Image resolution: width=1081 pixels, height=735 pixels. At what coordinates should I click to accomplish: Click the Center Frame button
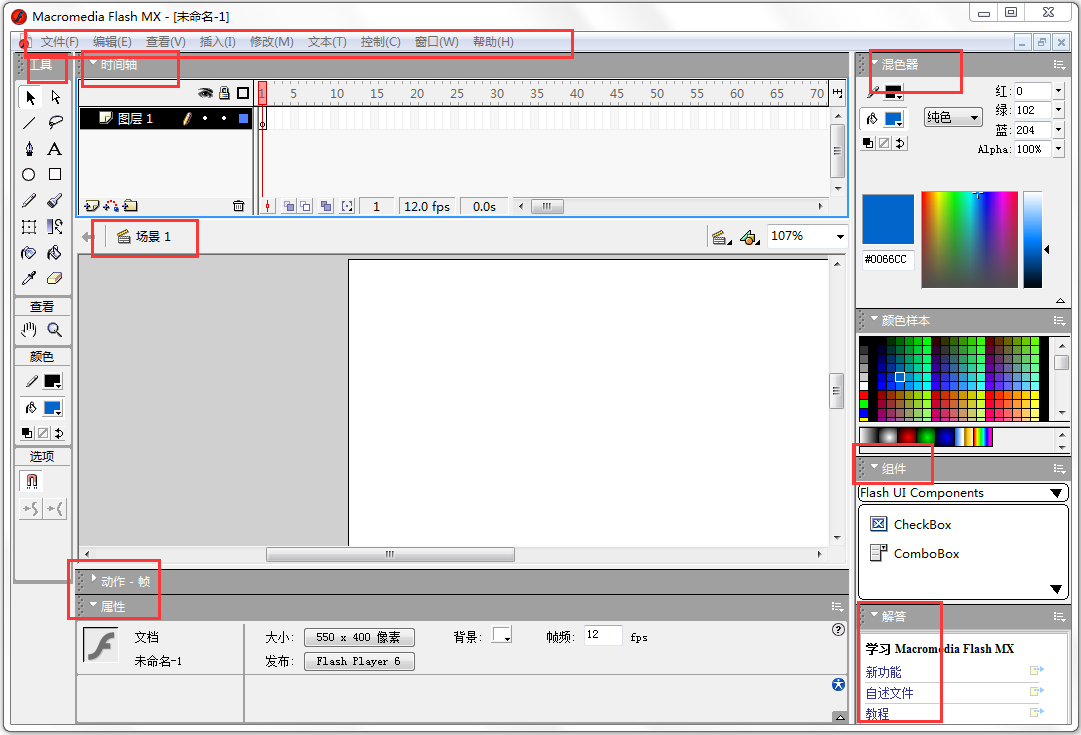coord(267,206)
